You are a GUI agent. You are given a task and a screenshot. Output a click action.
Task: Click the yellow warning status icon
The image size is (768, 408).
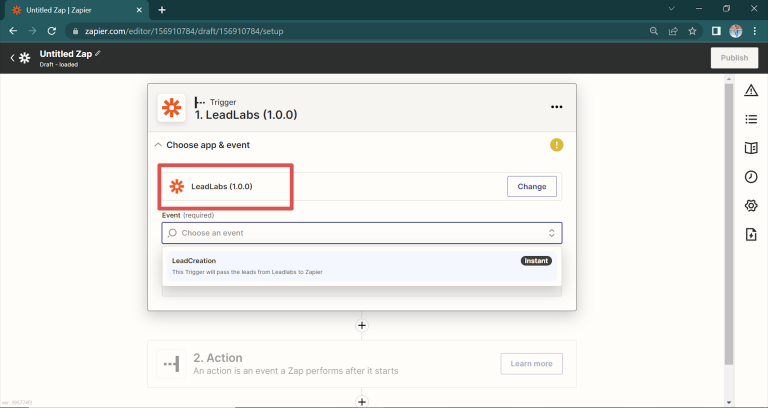pyautogui.click(x=556, y=144)
